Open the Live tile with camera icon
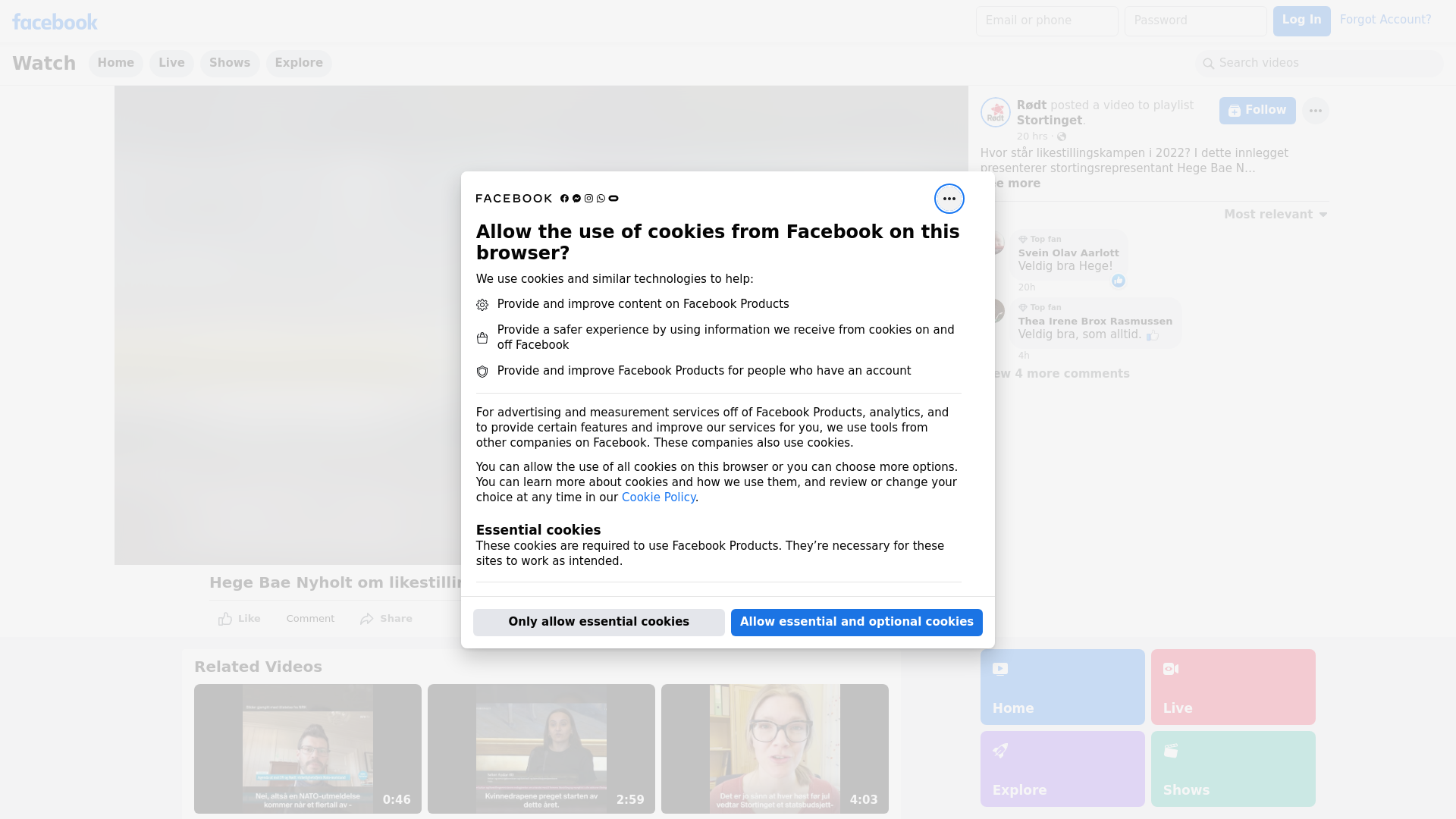The height and width of the screenshot is (819, 1456). 1232,686
